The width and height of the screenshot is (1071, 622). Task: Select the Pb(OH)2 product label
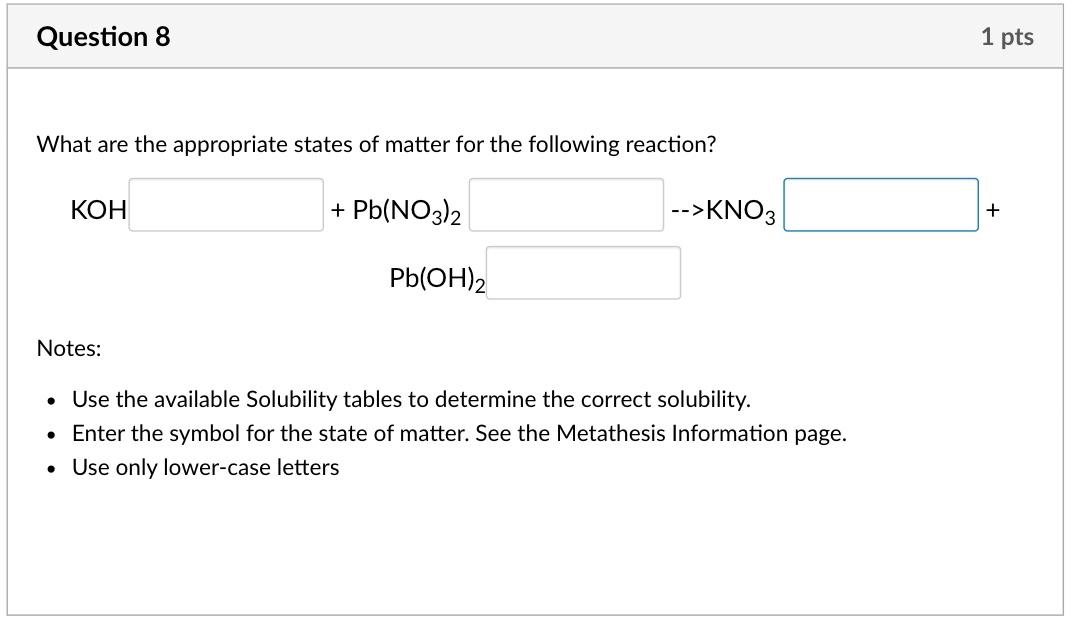[x=436, y=277]
